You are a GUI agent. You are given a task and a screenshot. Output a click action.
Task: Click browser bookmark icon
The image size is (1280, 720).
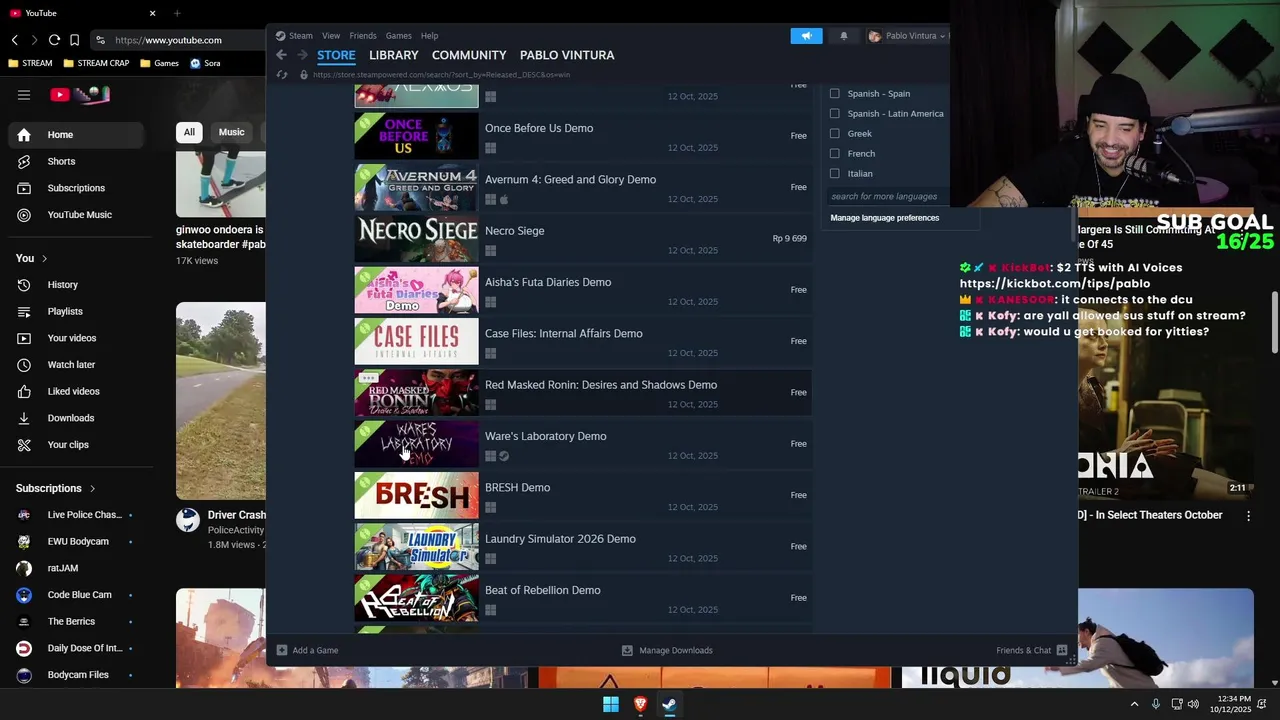(74, 40)
